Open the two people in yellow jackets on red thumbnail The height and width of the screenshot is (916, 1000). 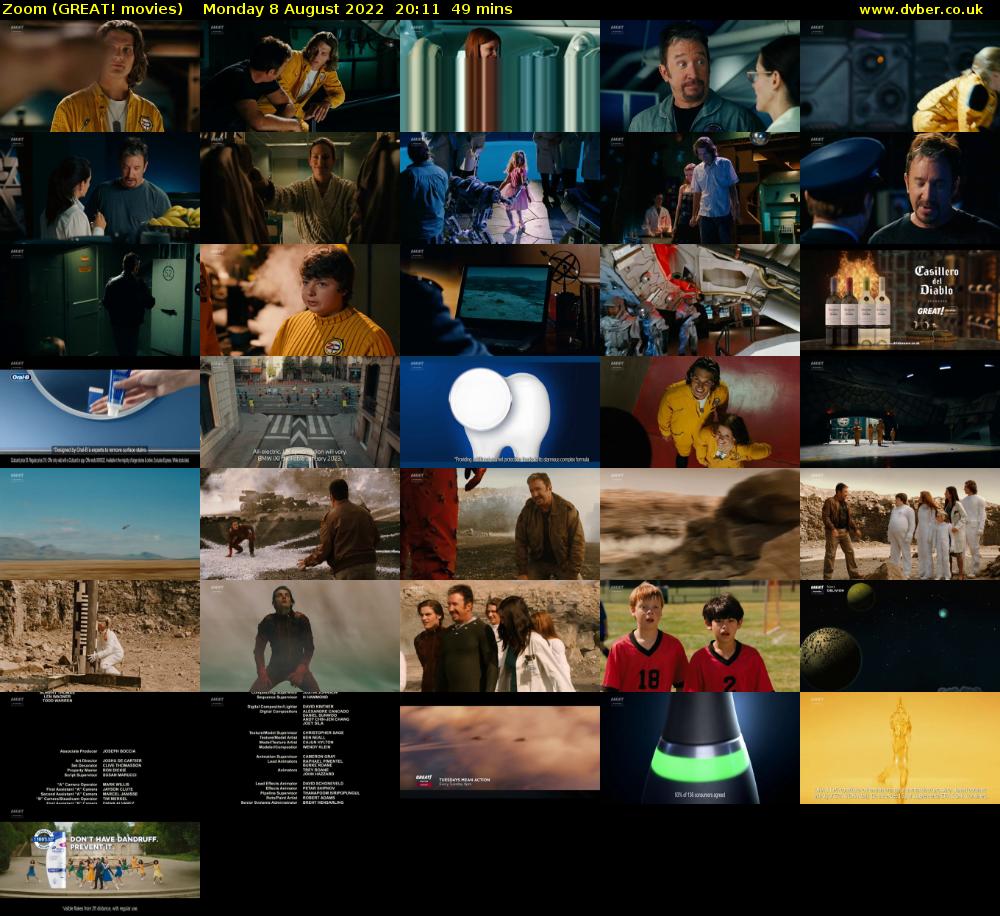[700, 412]
